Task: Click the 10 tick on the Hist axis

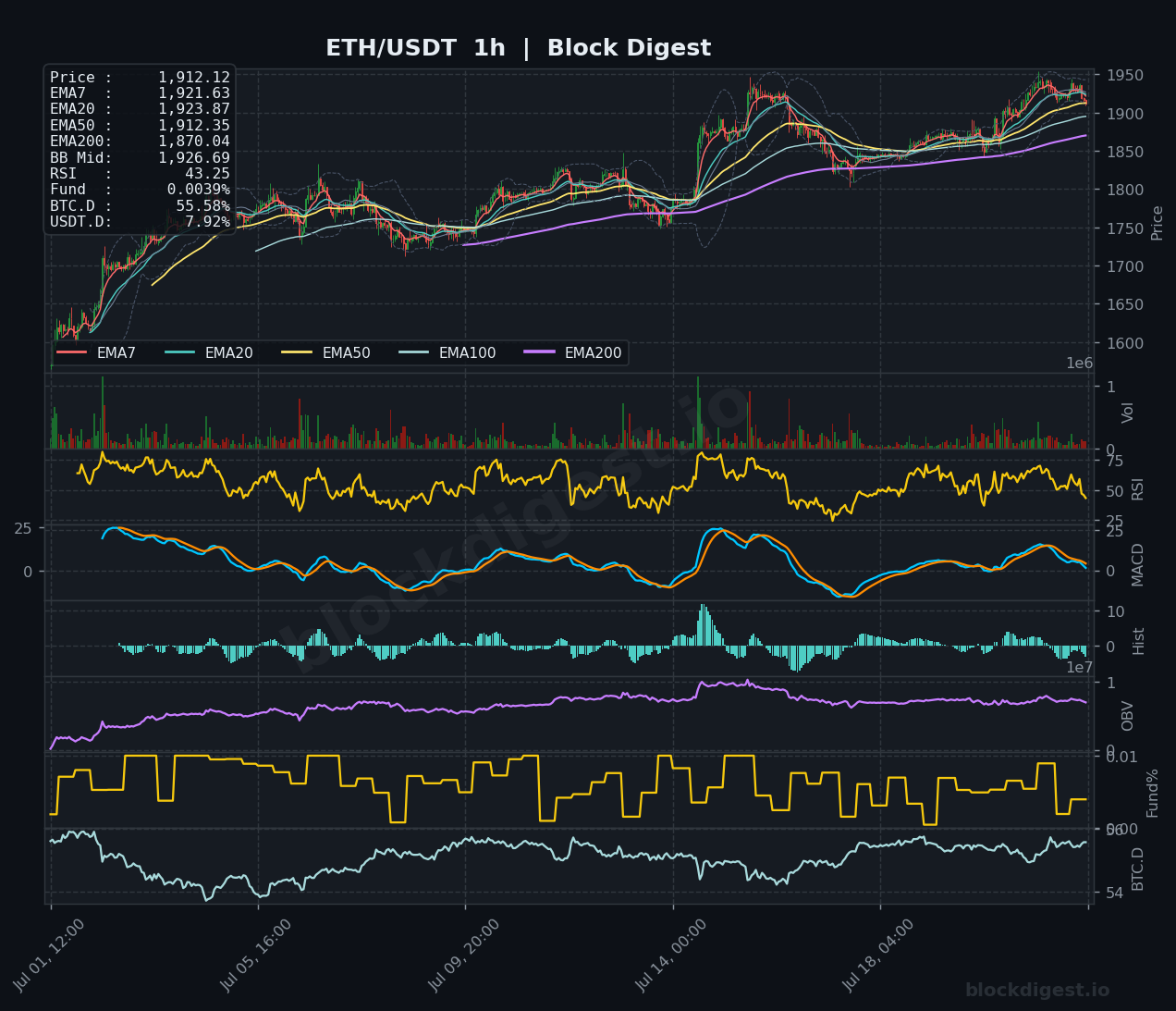Action: 1115,611
